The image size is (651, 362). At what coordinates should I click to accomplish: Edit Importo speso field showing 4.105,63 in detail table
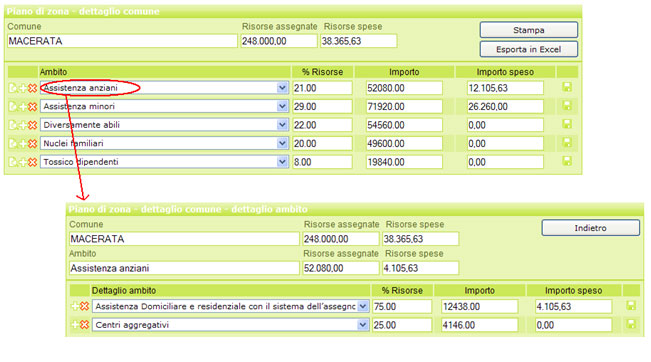[573, 306]
